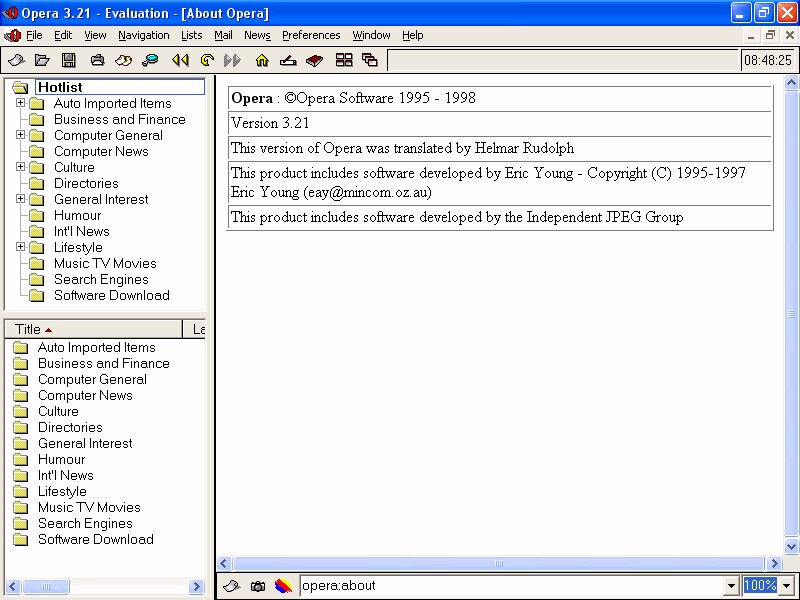Click the 100% zoom value field

761,586
